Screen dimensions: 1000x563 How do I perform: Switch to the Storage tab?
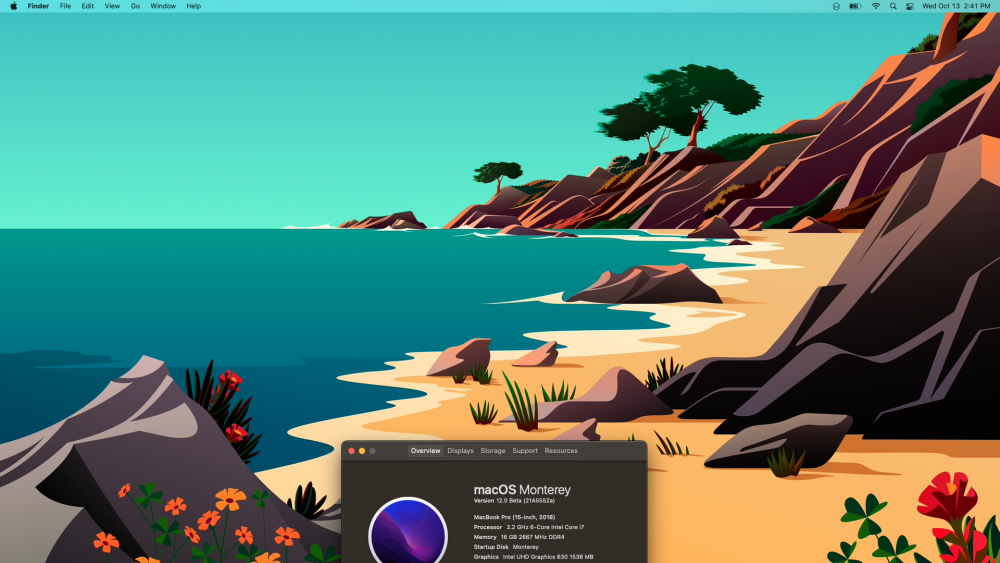(x=492, y=451)
